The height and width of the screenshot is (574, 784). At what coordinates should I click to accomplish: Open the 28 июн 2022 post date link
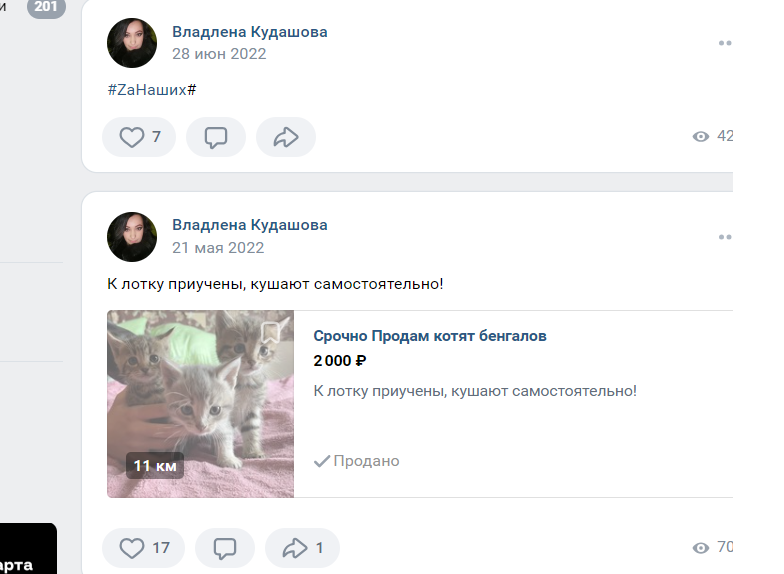tap(219, 54)
